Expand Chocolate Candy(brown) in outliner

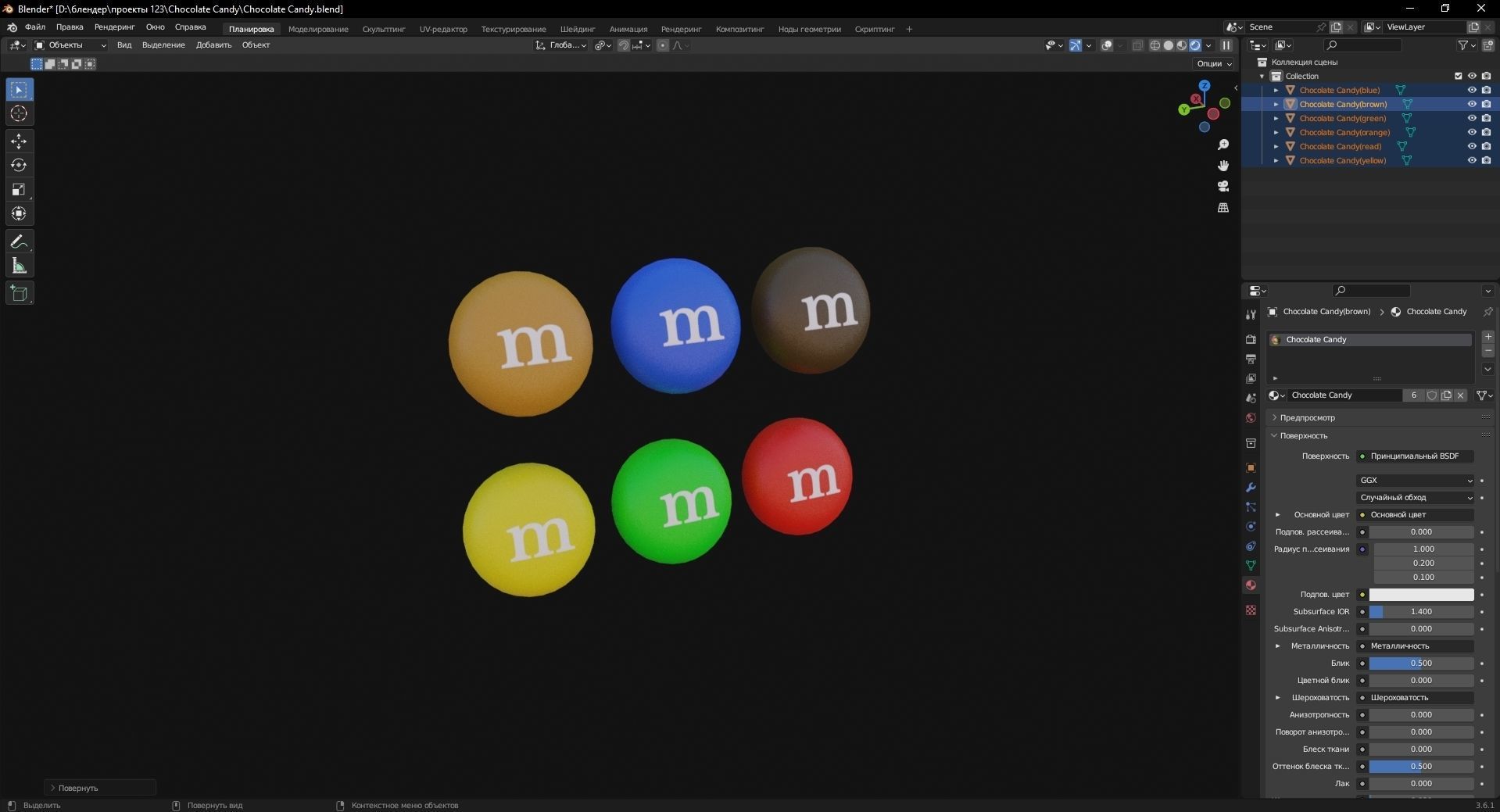click(x=1276, y=104)
